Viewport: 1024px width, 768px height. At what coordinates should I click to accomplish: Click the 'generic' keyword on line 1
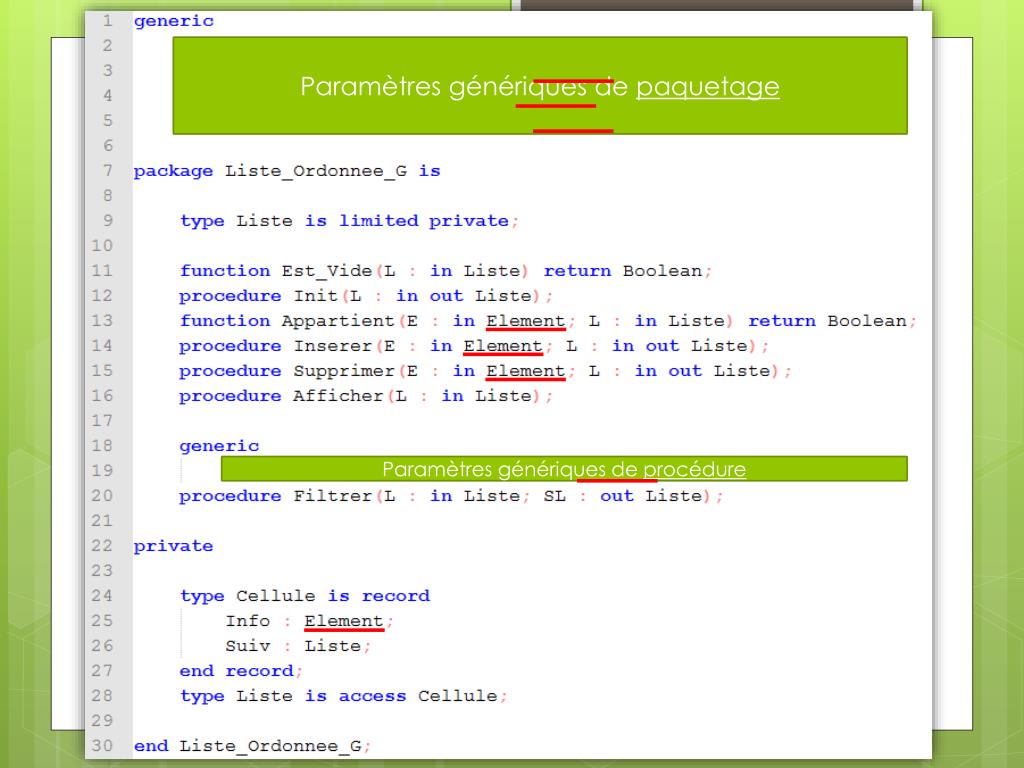(174, 22)
